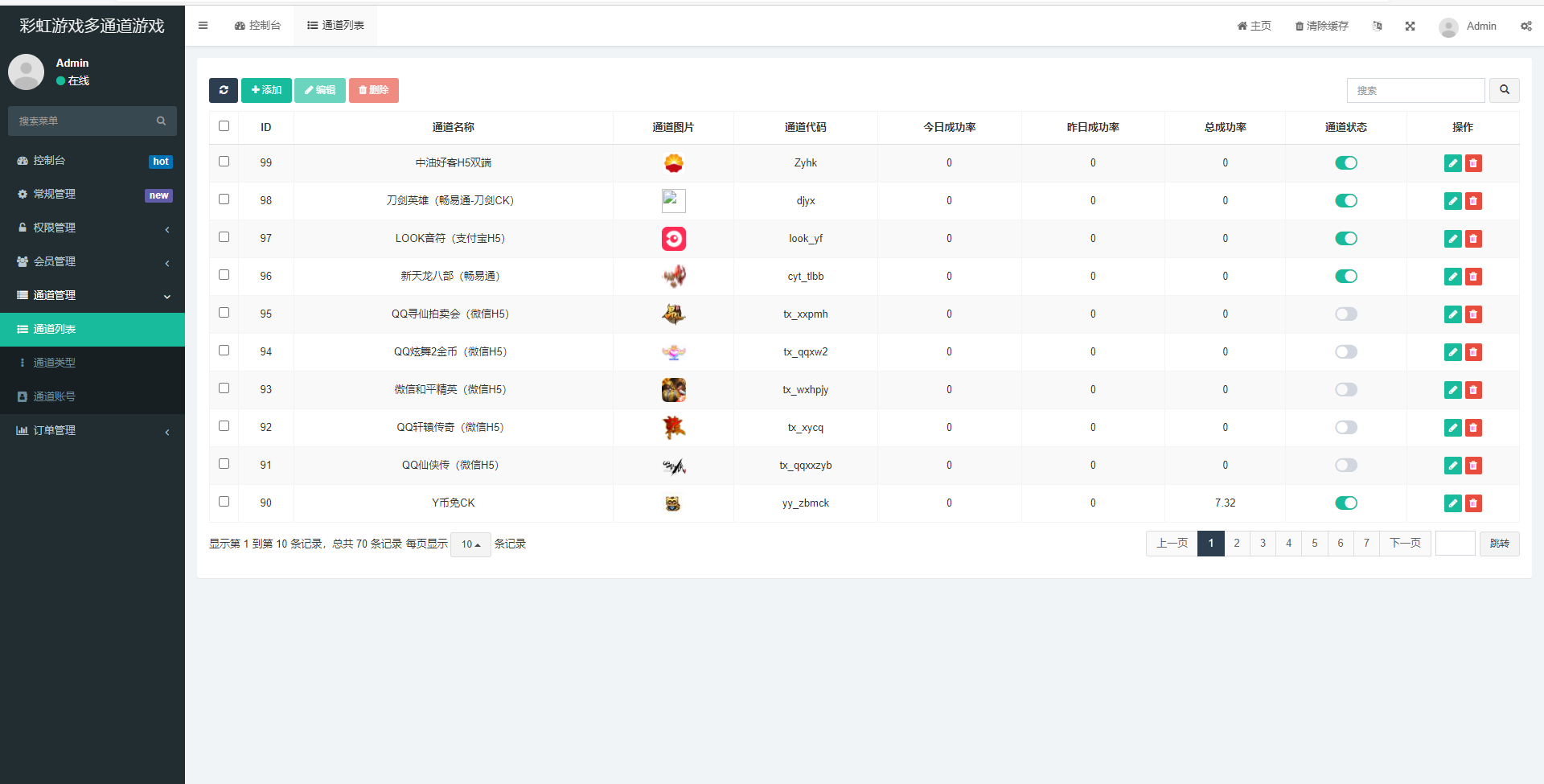Delete channel 90 with red trash icon
The image size is (1544, 784).
1473,503
